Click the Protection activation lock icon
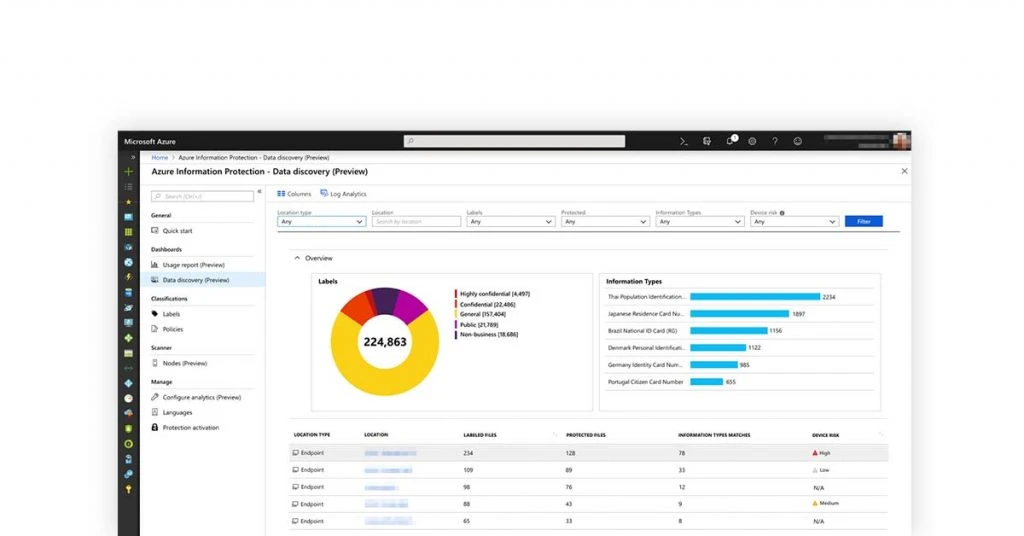 point(155,428)
